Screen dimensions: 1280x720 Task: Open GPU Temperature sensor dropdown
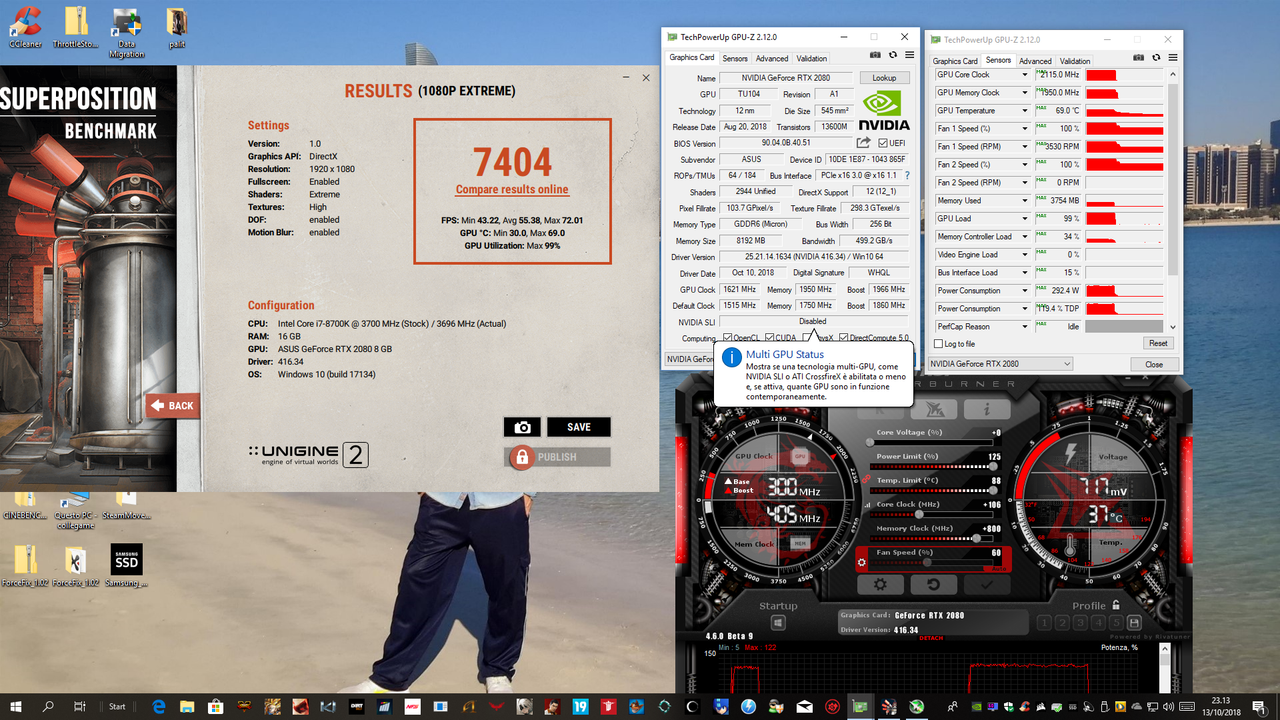[x=1024, y=111]
